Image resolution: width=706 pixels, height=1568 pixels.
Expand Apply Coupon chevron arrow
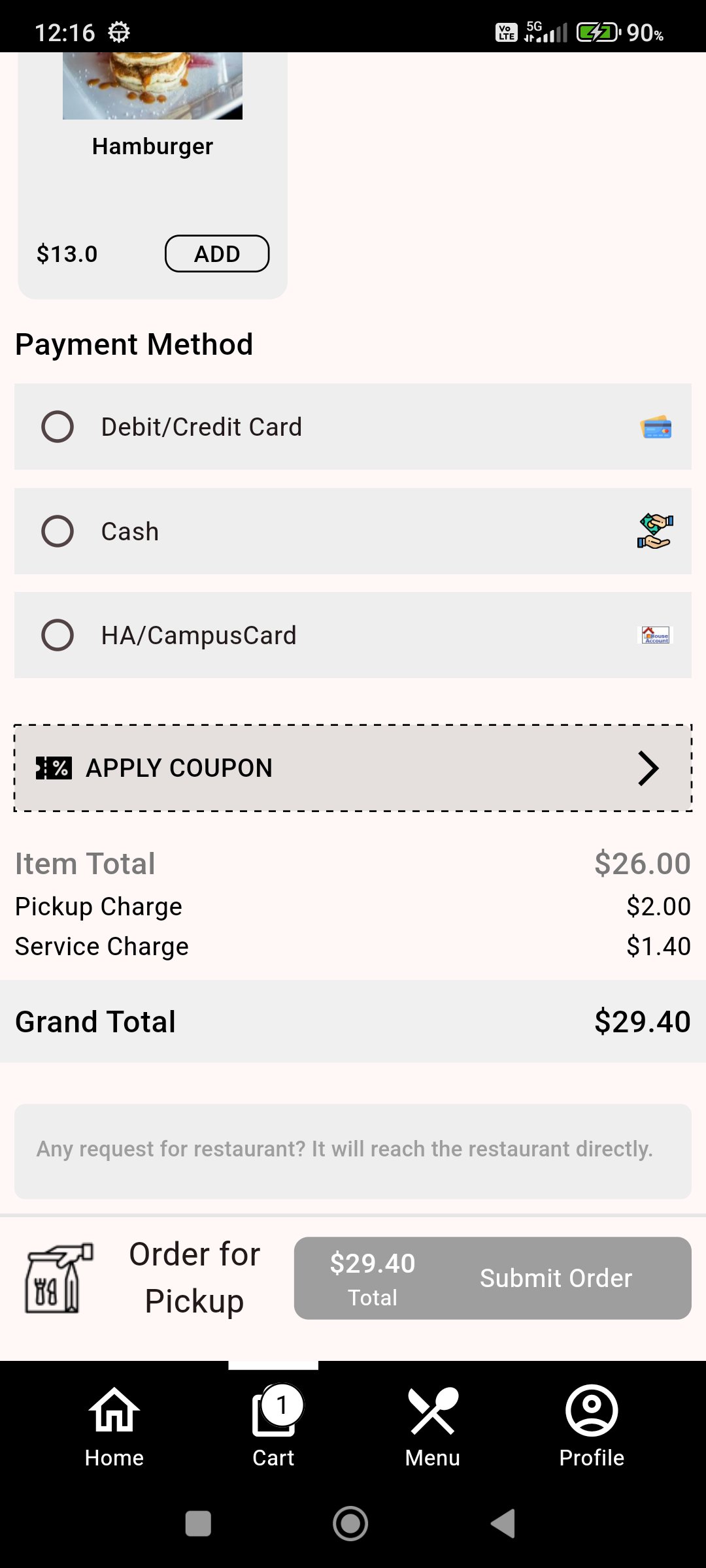pyautogui.click(x=648, y=768)
